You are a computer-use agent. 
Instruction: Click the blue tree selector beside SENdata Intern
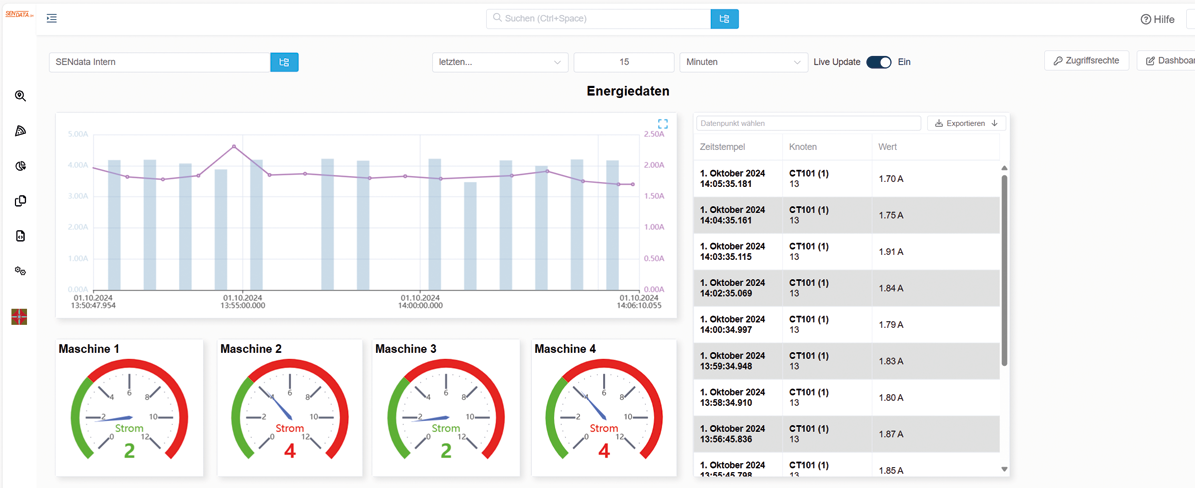point(284,62)
